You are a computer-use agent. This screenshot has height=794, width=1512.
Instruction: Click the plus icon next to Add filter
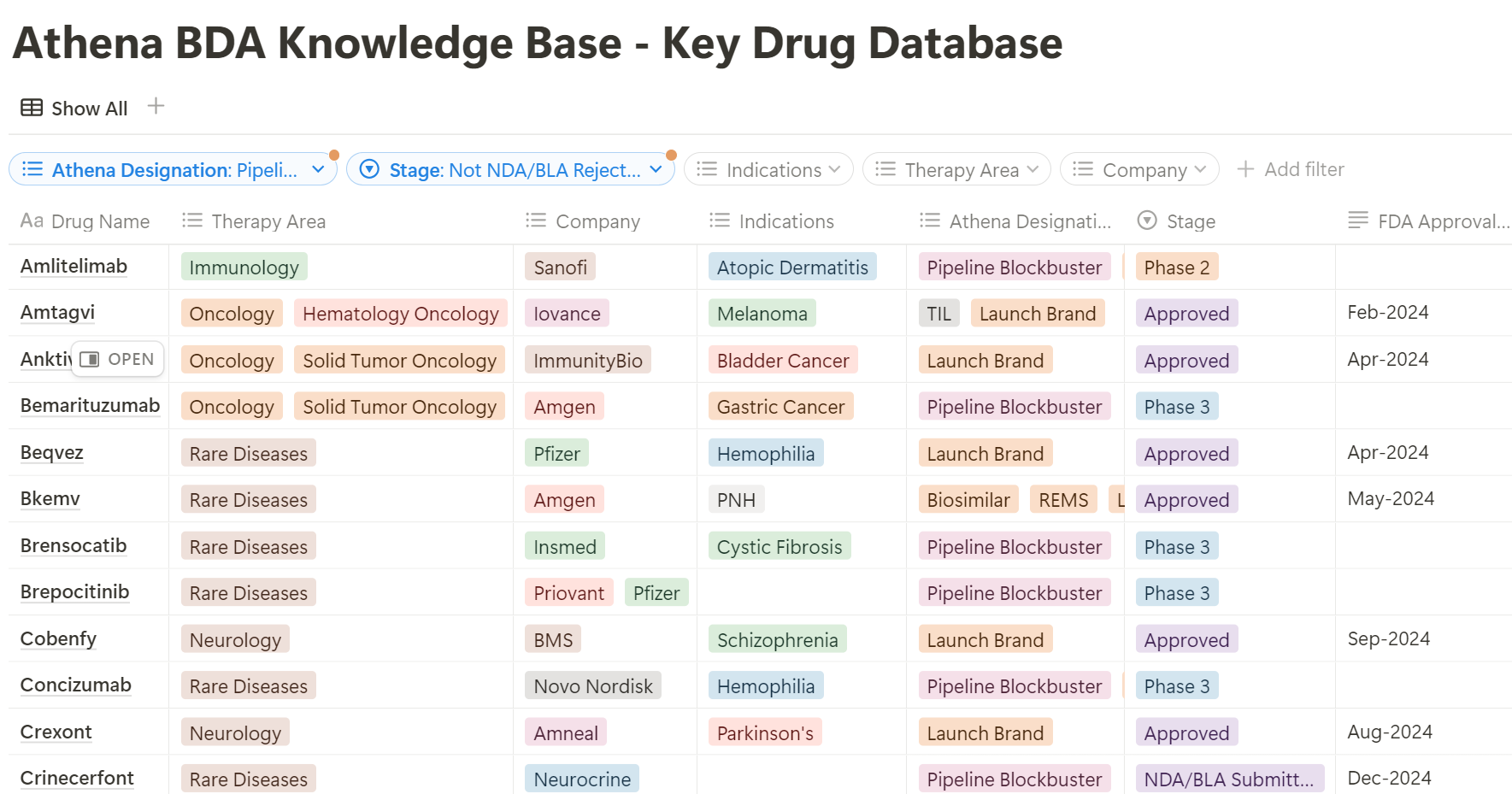pyautogui.click(x=1244, y=169)
